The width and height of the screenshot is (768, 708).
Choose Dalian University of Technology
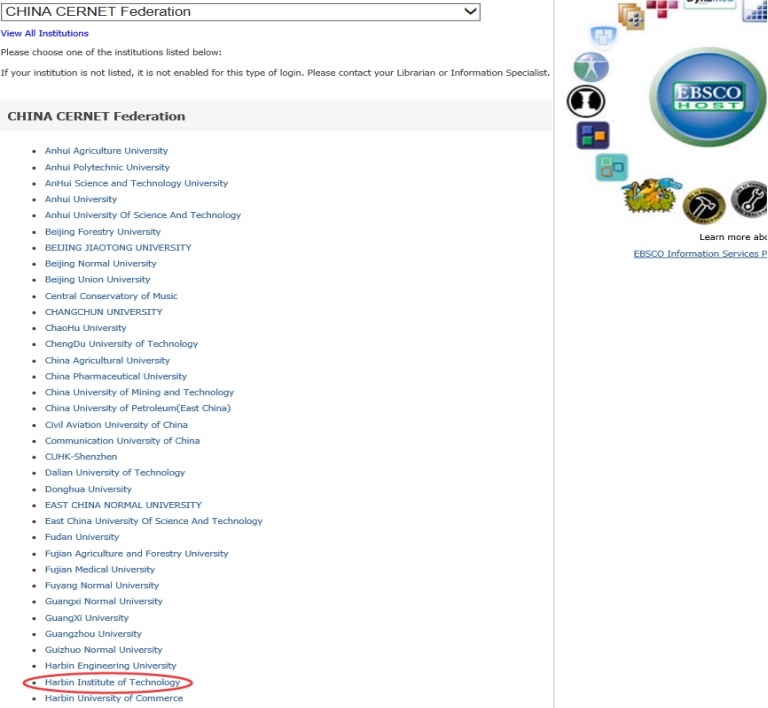pyautogui.click(x=115, y=472)
